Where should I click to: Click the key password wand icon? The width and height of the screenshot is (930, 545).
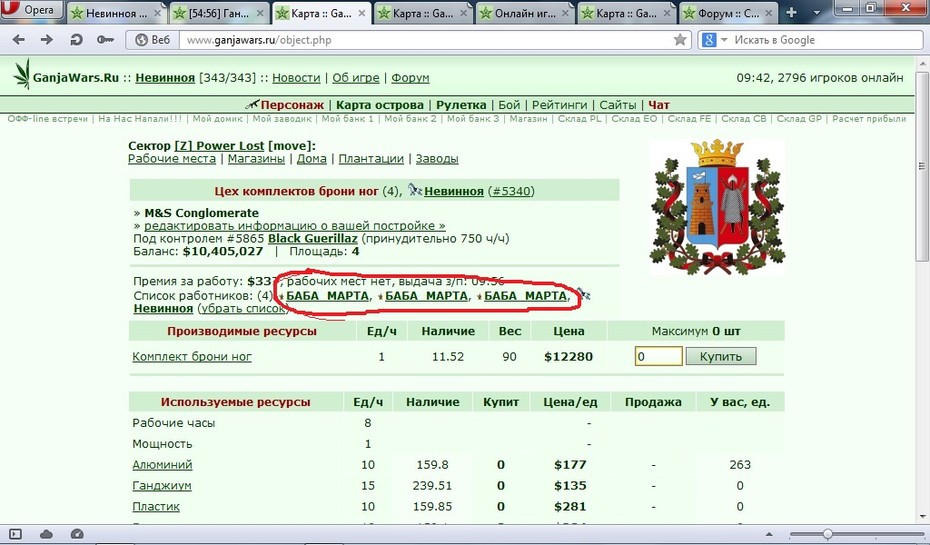(x=105, y=40)
